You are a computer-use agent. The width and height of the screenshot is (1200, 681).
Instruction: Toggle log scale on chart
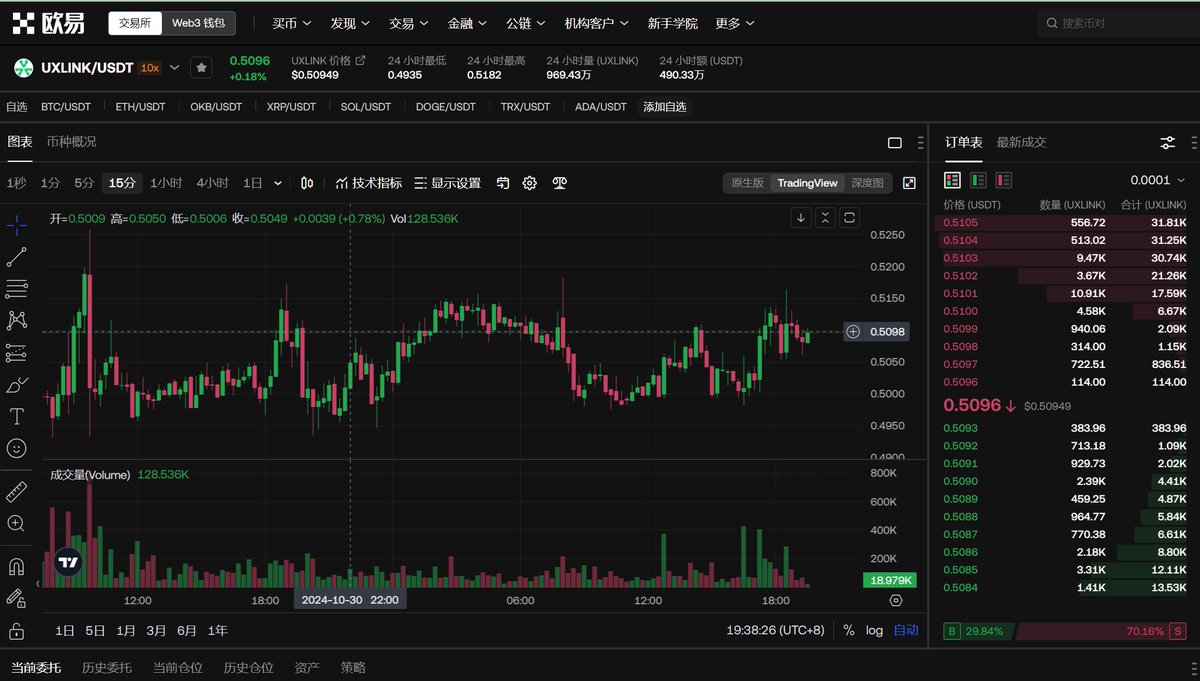(x=874, y=630)
